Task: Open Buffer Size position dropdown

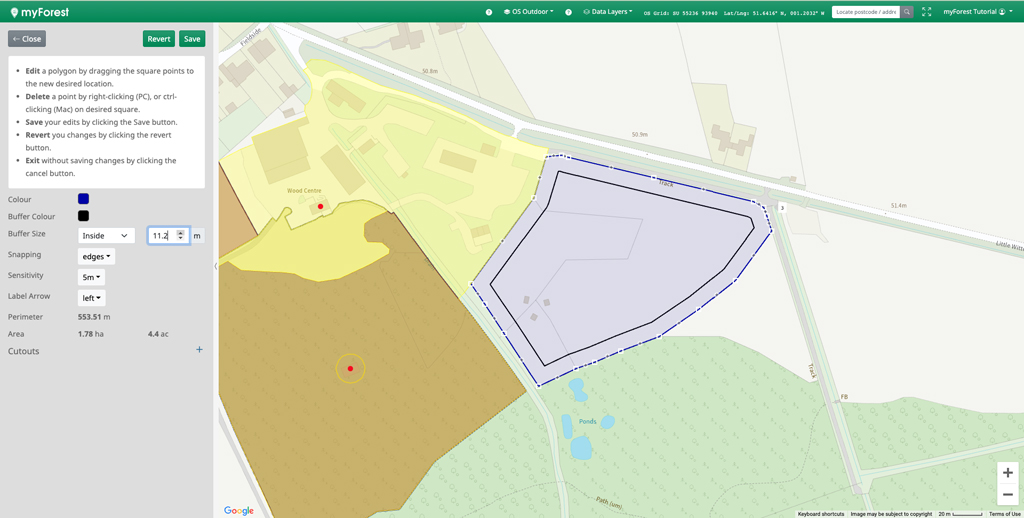Action: 106,236
